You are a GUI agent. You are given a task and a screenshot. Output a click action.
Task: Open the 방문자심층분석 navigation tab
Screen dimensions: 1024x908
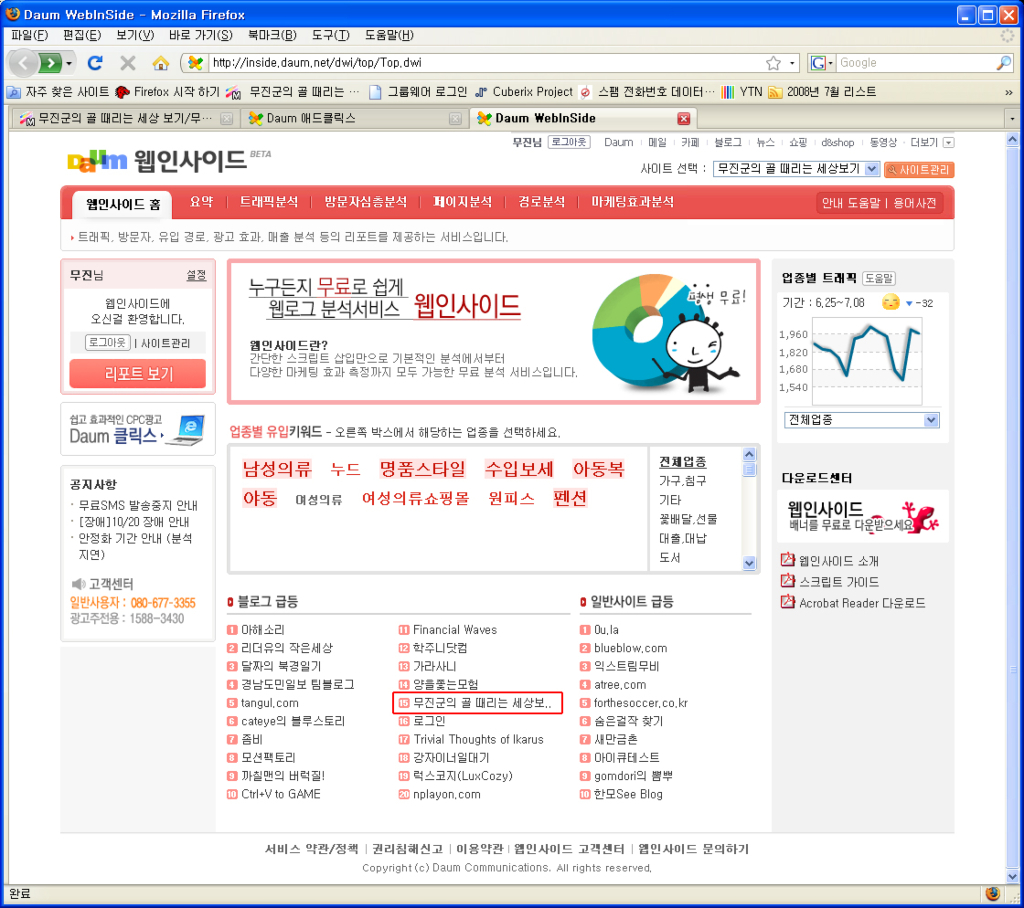point(366,202)
